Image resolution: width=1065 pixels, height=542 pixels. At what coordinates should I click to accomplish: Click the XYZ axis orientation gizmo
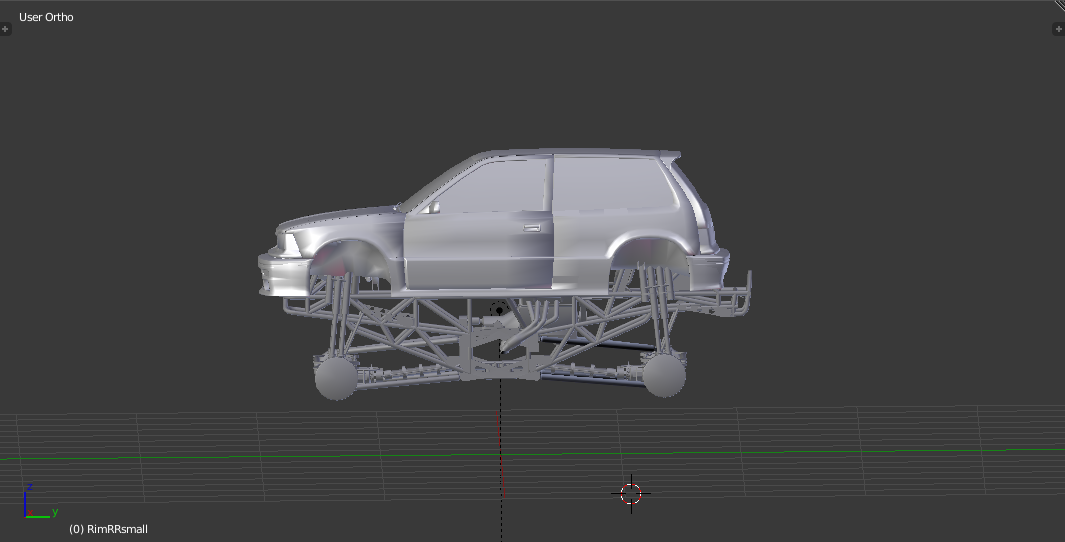click(x=39, y=502)
